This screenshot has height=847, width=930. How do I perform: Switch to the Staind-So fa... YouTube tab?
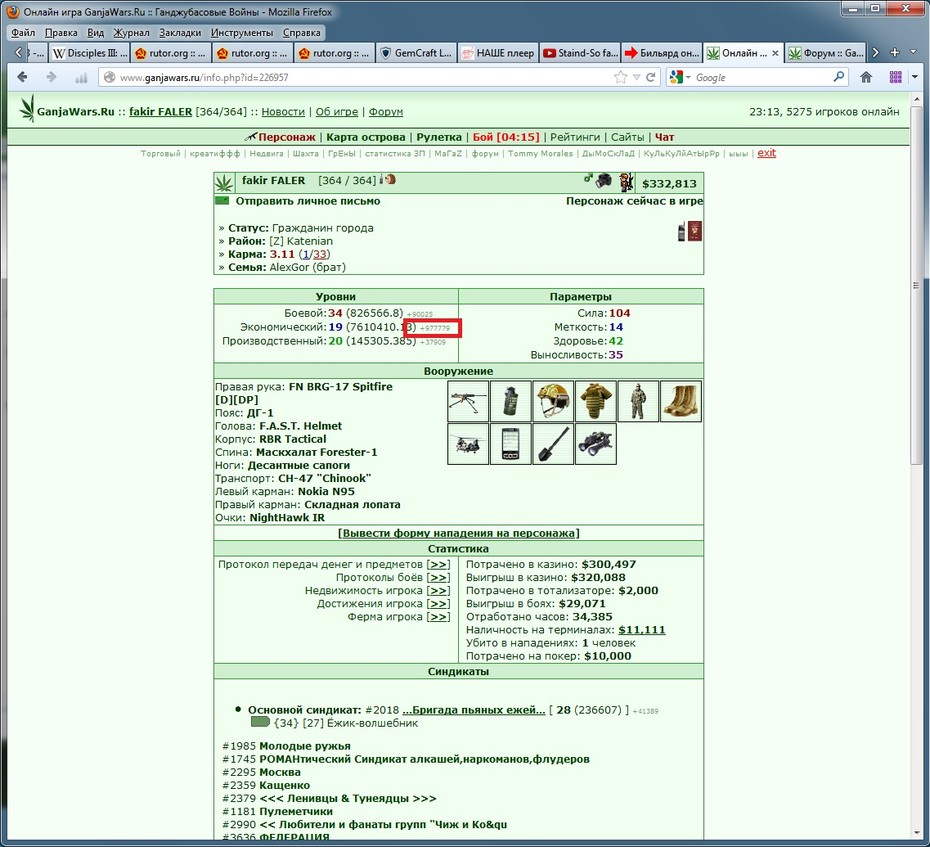click(x=579, y=53)
